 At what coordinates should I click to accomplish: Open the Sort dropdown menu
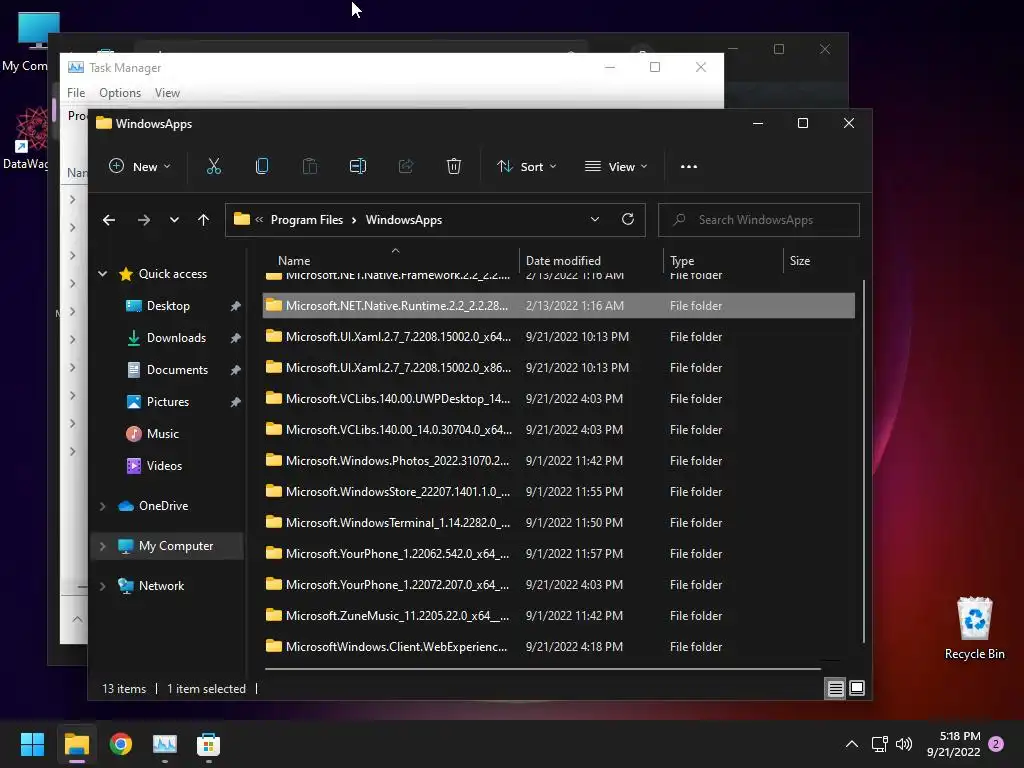[527, 167]
